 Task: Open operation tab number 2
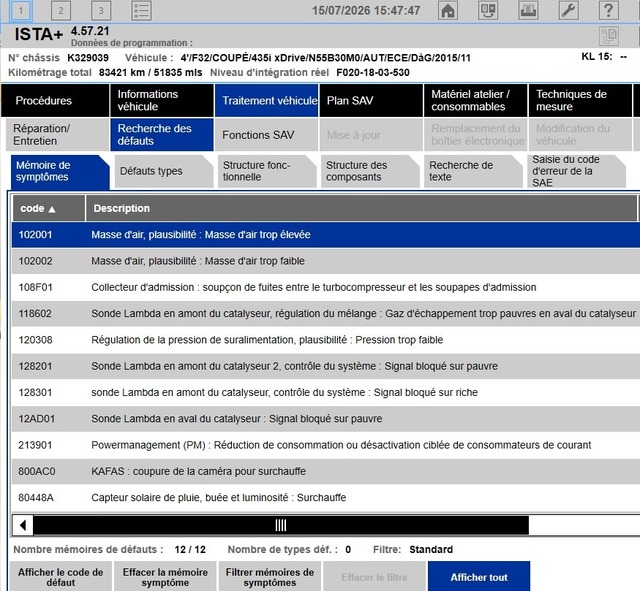(60, 10)
